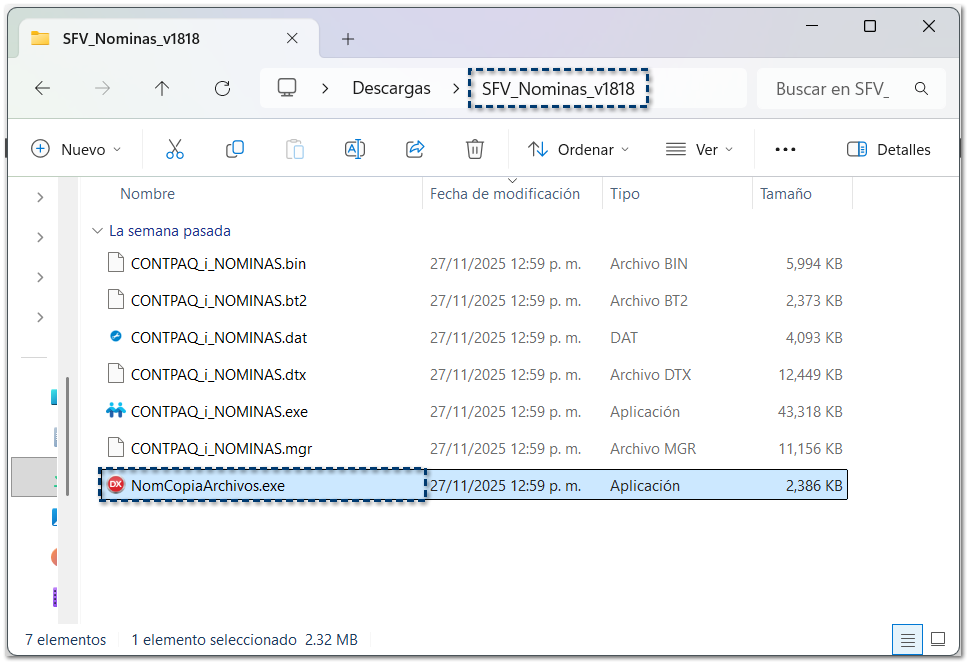Click the Share icon in toolbar
The height and width of the screenshot is (665, 970).
pyautogui.click(x=415, y=149)
